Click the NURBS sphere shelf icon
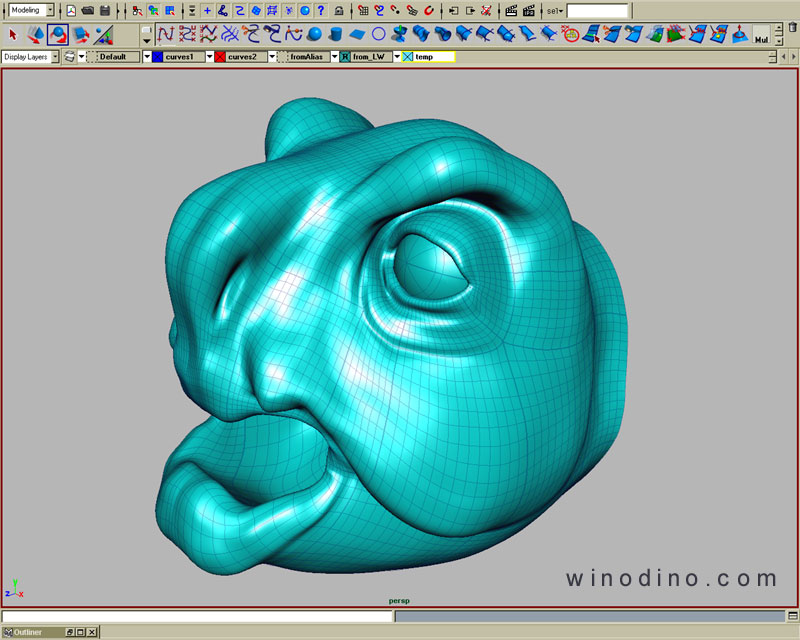Viewport: 800px width, 640px height. point(315,35)
